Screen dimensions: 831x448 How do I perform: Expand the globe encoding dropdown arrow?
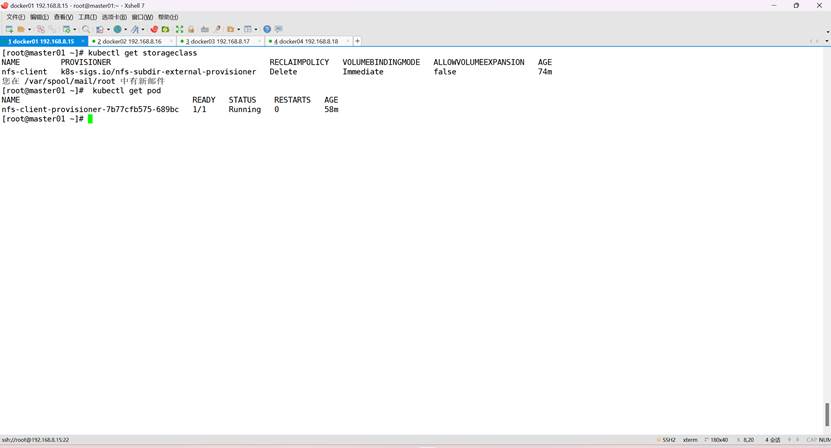(126, 29)
